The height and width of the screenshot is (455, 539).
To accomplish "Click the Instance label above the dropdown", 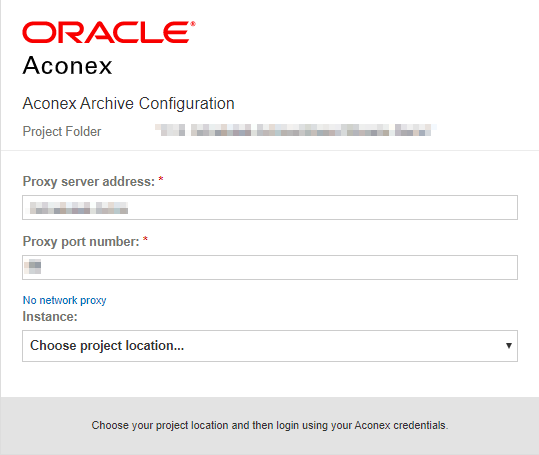I will point(50,317).
